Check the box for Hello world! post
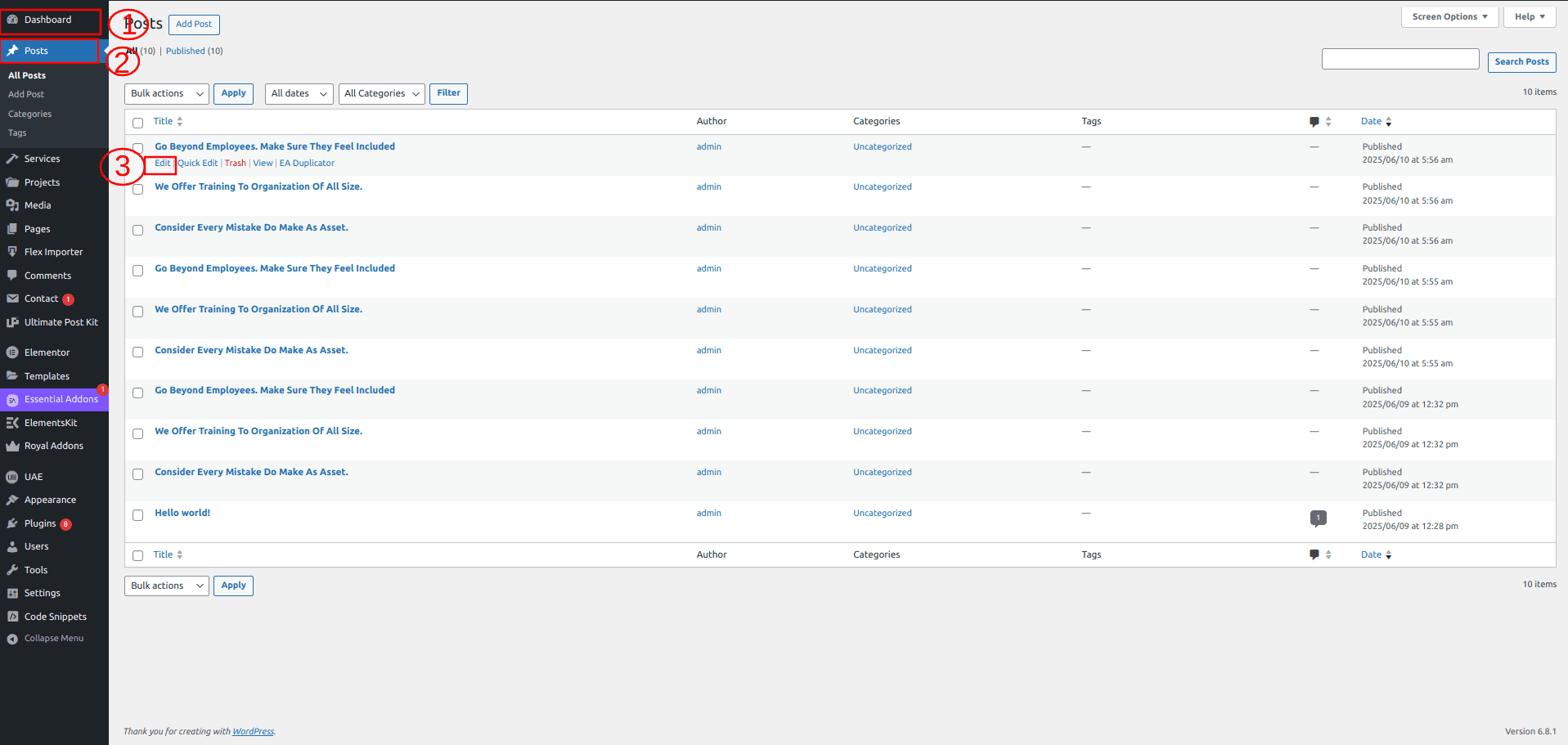 click(x=137, y=515)
